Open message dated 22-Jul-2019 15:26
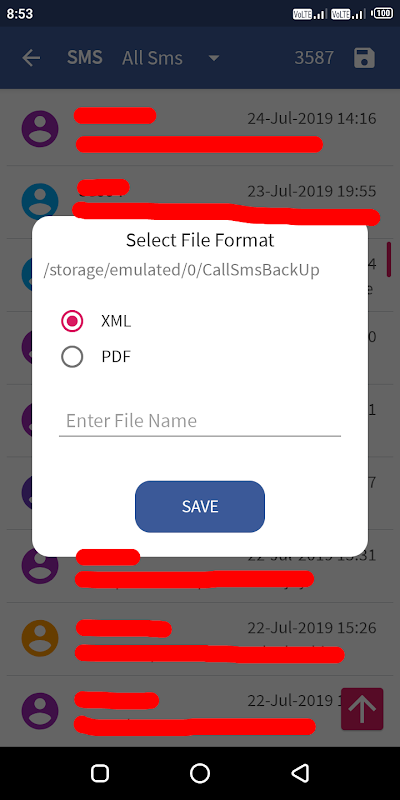 200,639
